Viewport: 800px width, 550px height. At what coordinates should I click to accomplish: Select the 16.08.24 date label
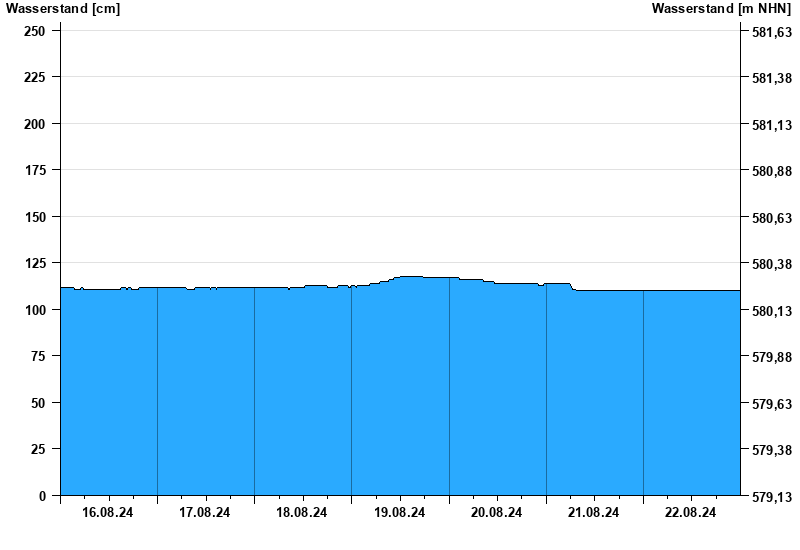coord(108,513)
